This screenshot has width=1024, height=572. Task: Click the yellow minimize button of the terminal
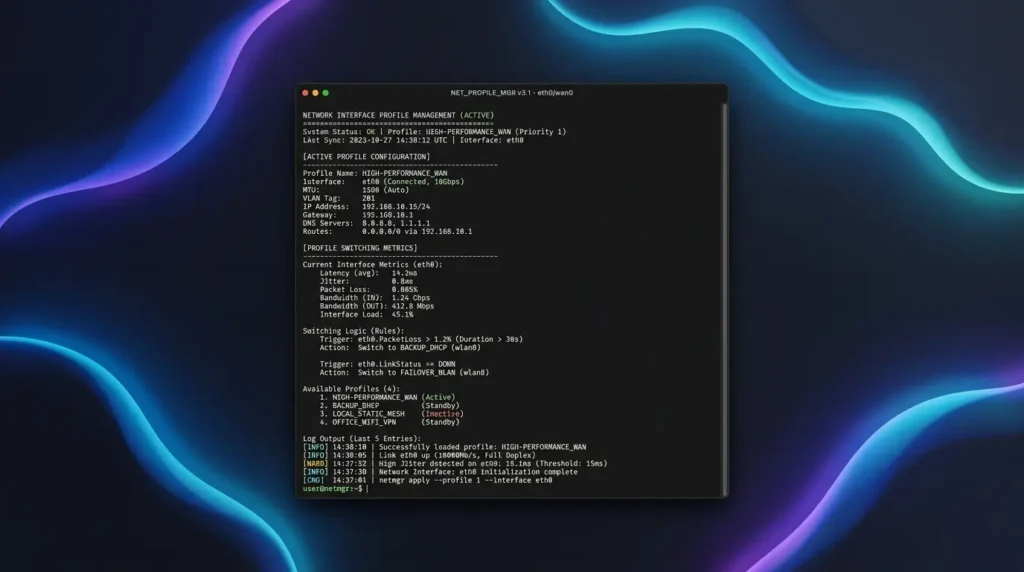[315, 93]
